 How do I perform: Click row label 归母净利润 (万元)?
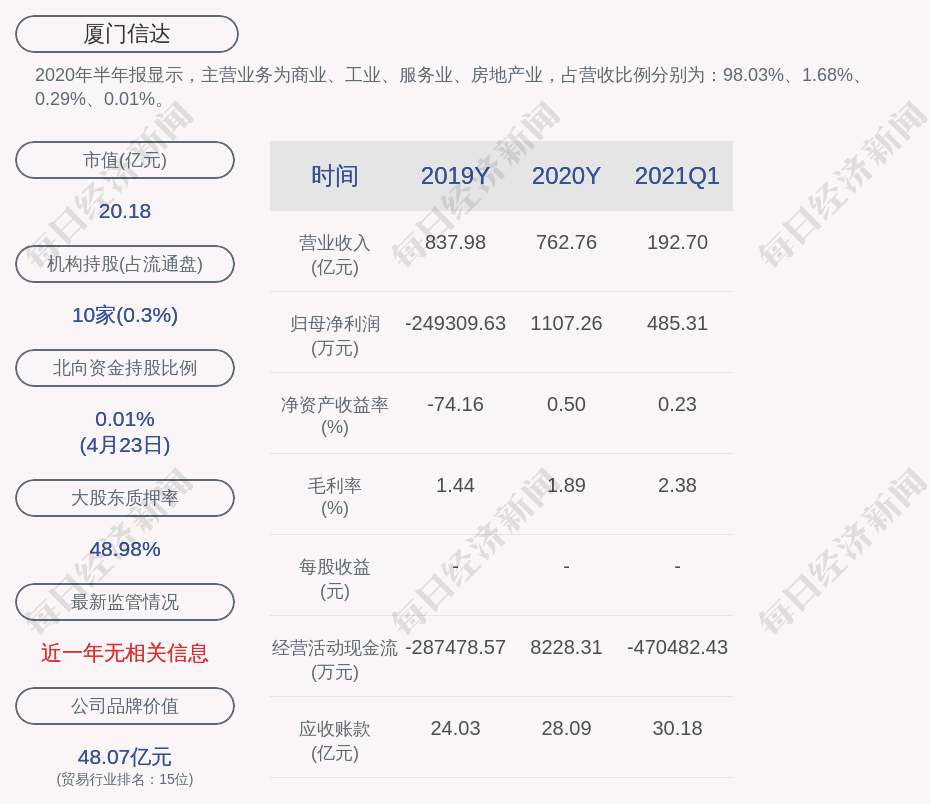(335, 336)
